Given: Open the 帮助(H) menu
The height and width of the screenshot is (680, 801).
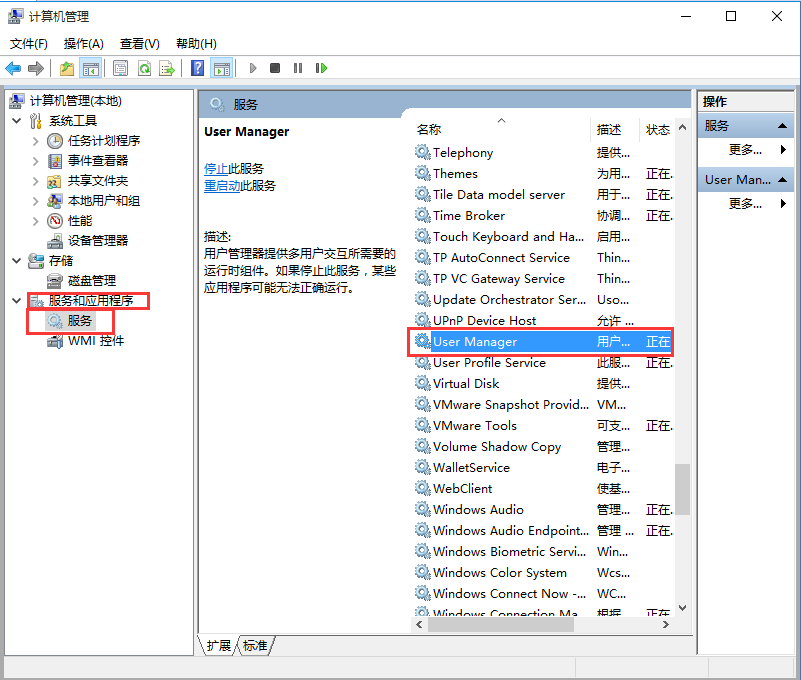Looking at the screenshot, I should coord(196,43).
